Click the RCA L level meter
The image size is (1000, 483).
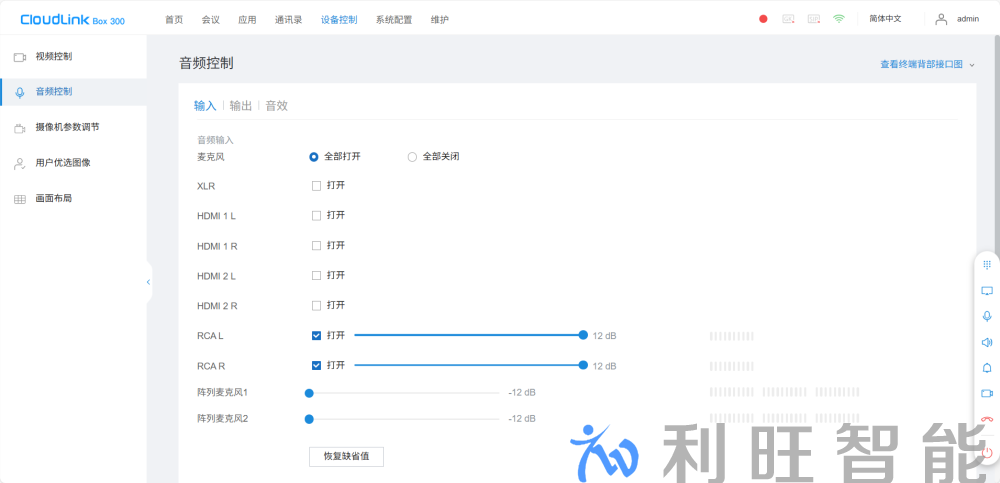[x=732, y=336]
